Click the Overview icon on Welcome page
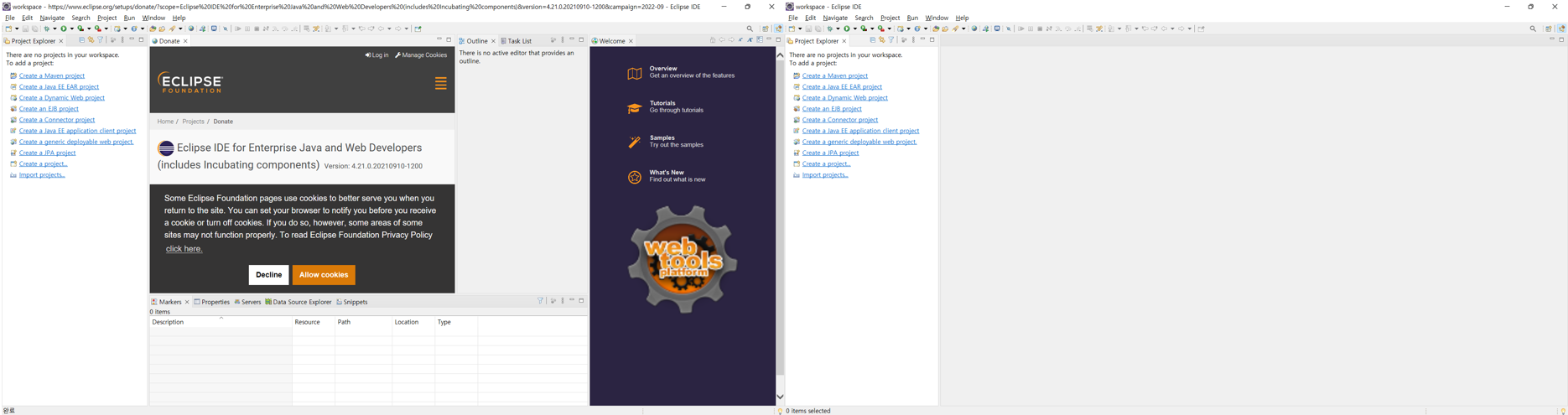Screen dimensions: 1568x415 635,74
